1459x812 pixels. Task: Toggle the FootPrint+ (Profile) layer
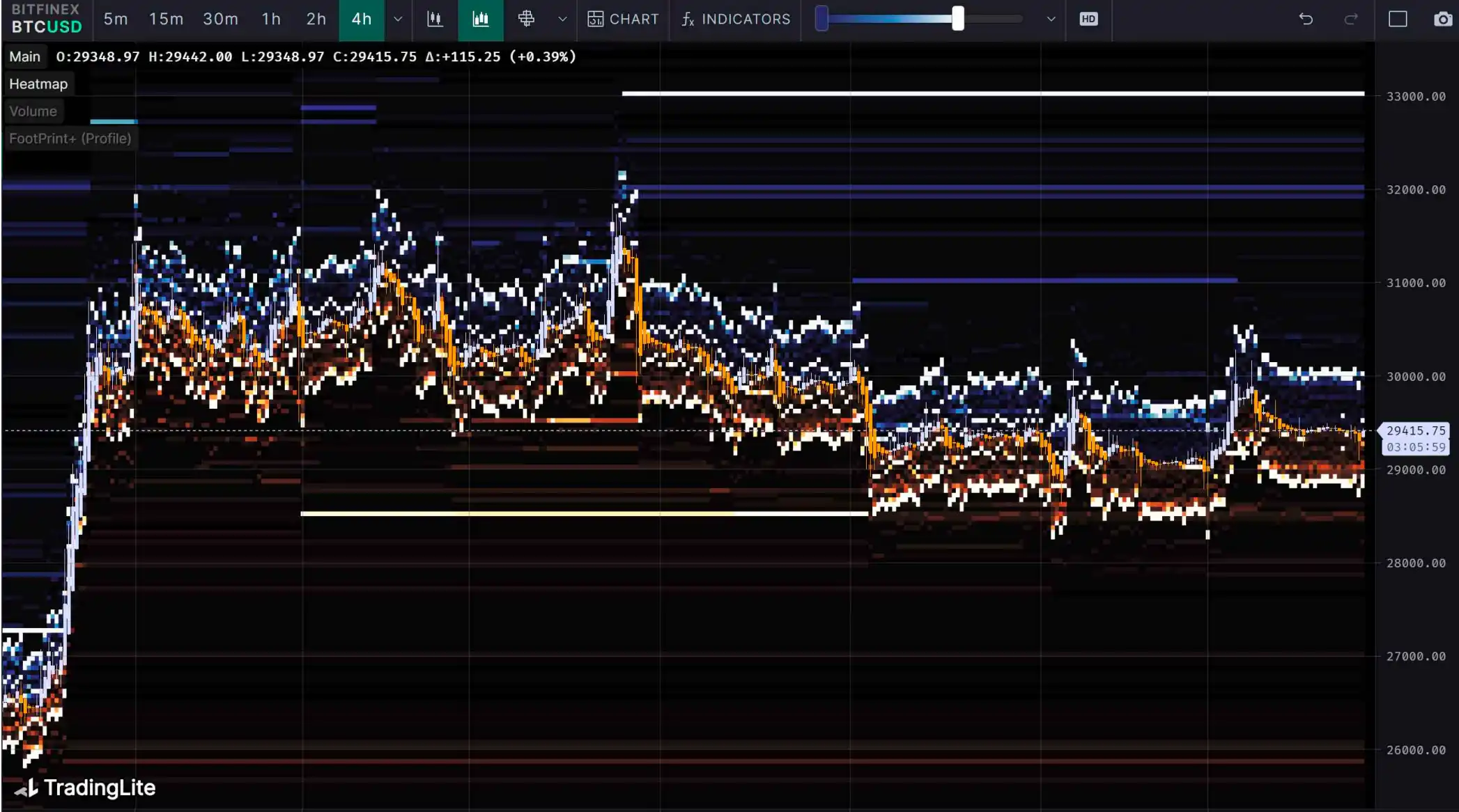70,139
